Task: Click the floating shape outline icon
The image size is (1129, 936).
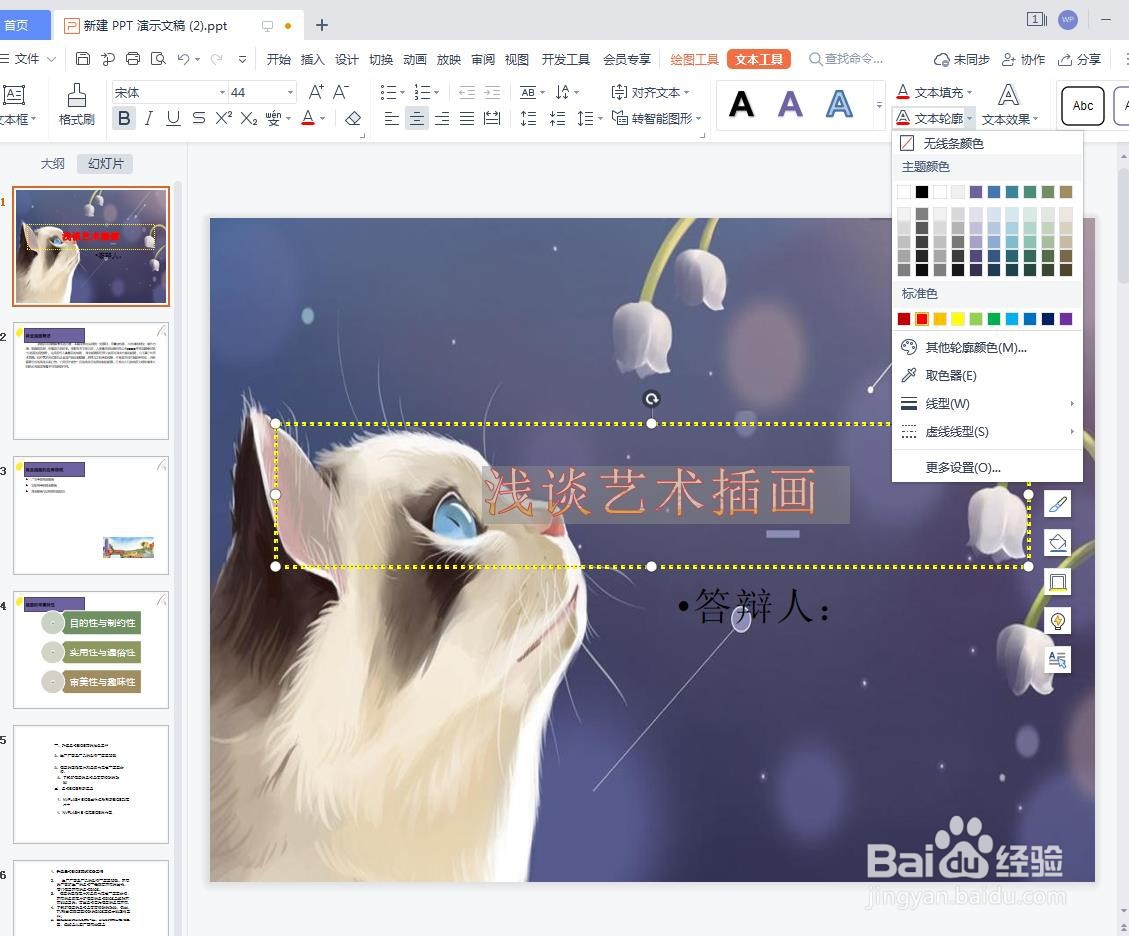Action: pos(1057,582)
